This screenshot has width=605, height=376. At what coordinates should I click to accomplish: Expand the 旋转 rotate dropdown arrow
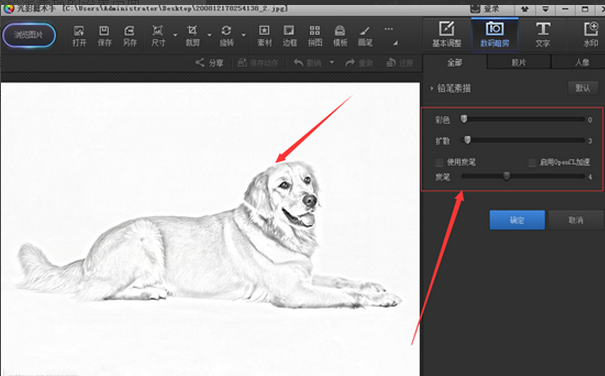pyautogui.click(x=244, y=35)
